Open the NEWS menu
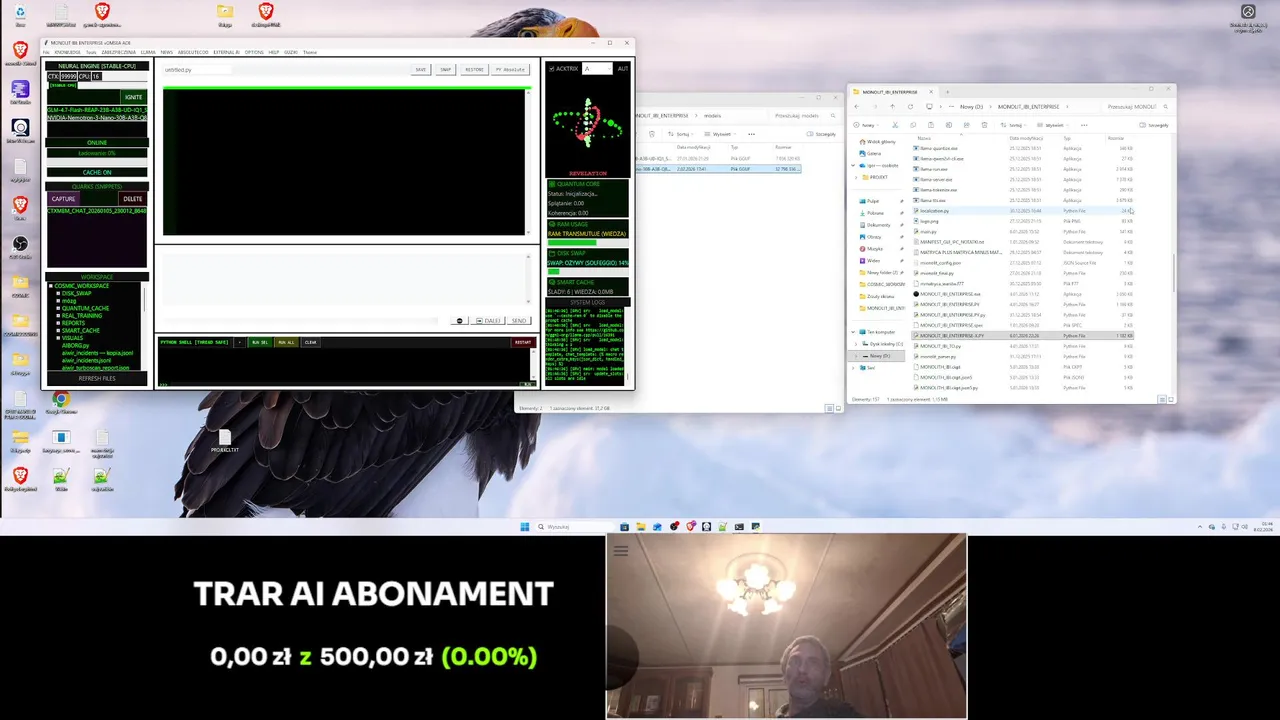Screen dimensions: 1280x720 166,52
